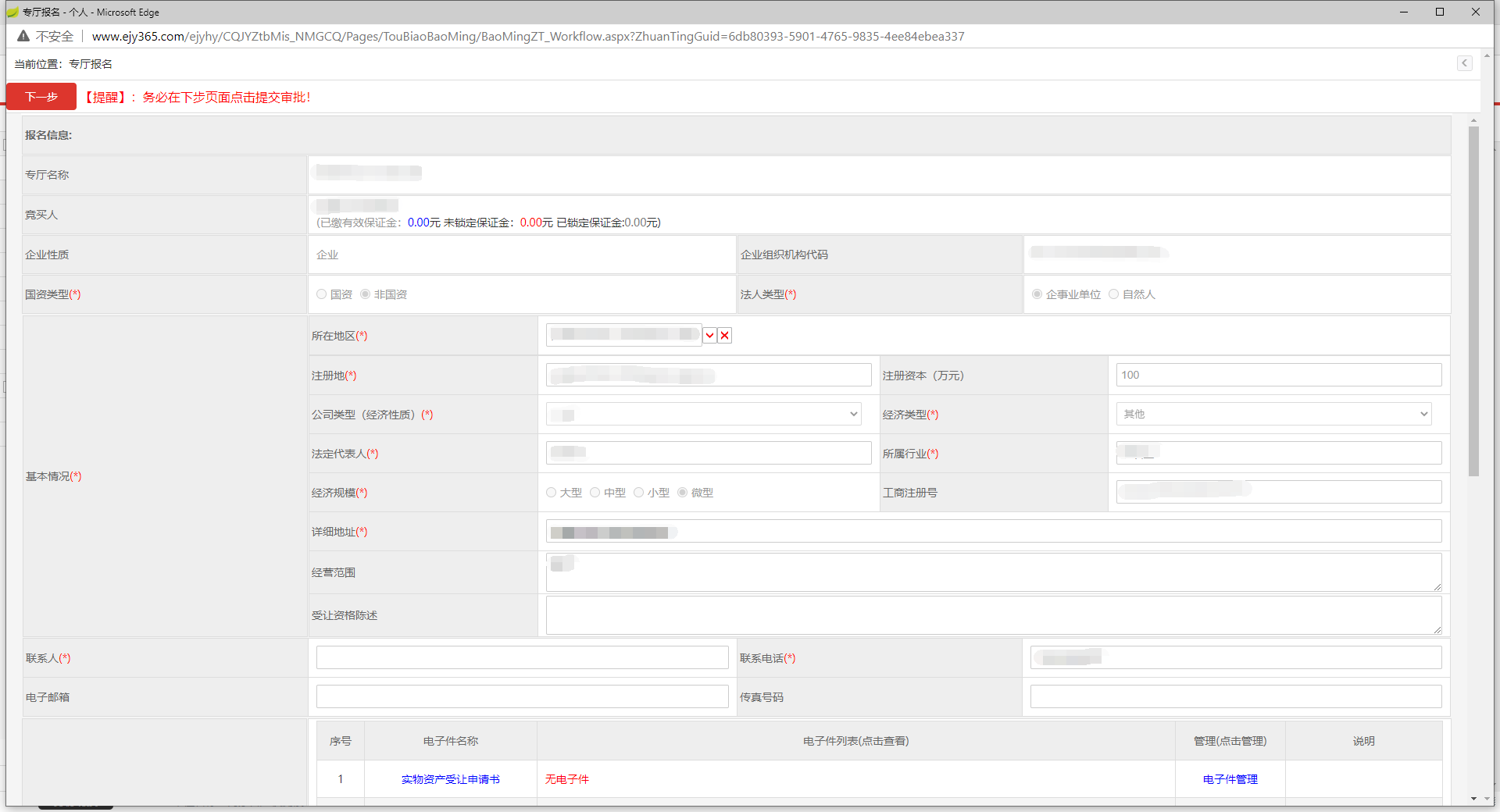Click the 法定代表人 input field
This screenshot has width=1500, height=812.
click(x=709, y=454)
